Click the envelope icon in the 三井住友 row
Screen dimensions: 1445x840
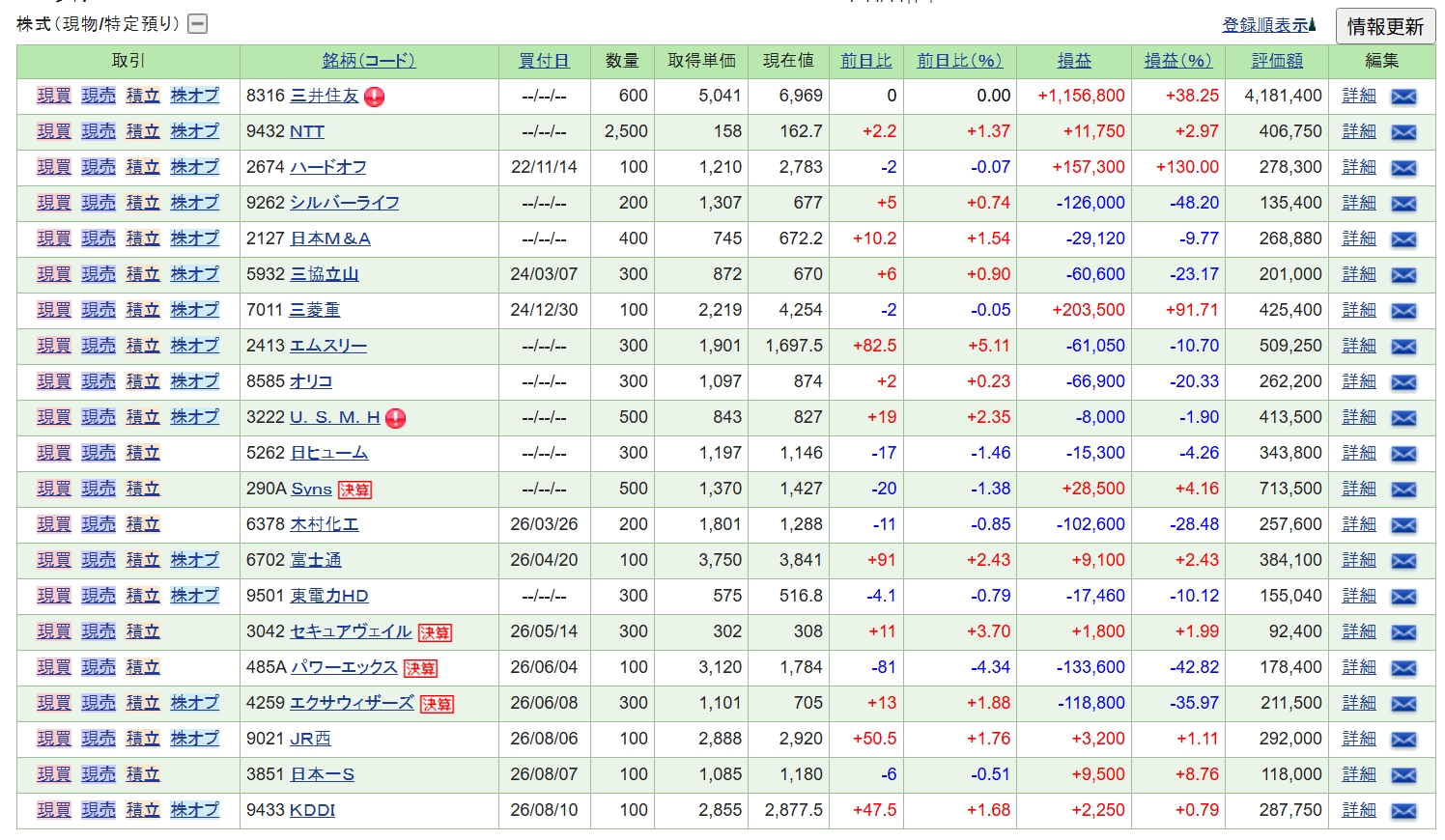(x=1403, y=97)
